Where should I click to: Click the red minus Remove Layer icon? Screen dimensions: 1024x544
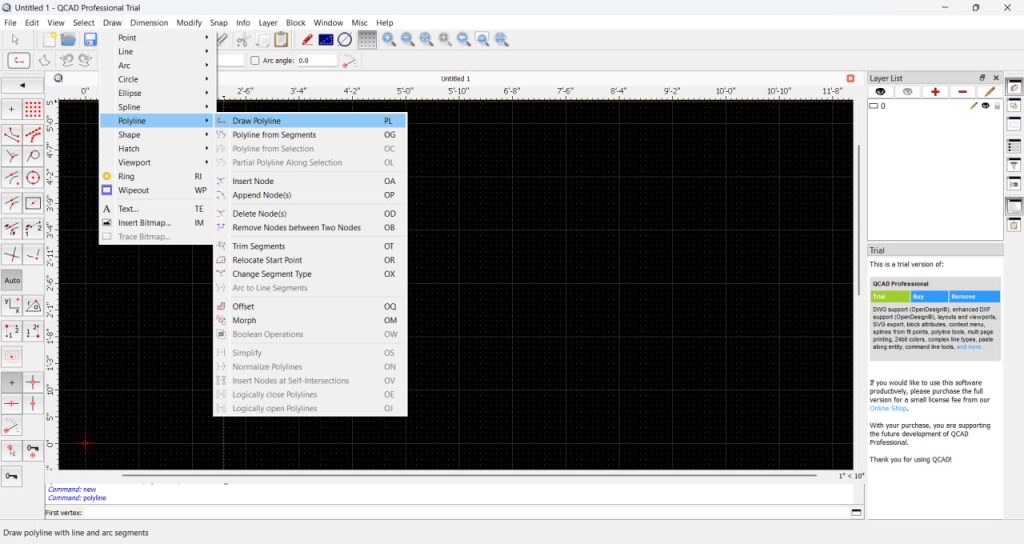[x=962, y=91]
